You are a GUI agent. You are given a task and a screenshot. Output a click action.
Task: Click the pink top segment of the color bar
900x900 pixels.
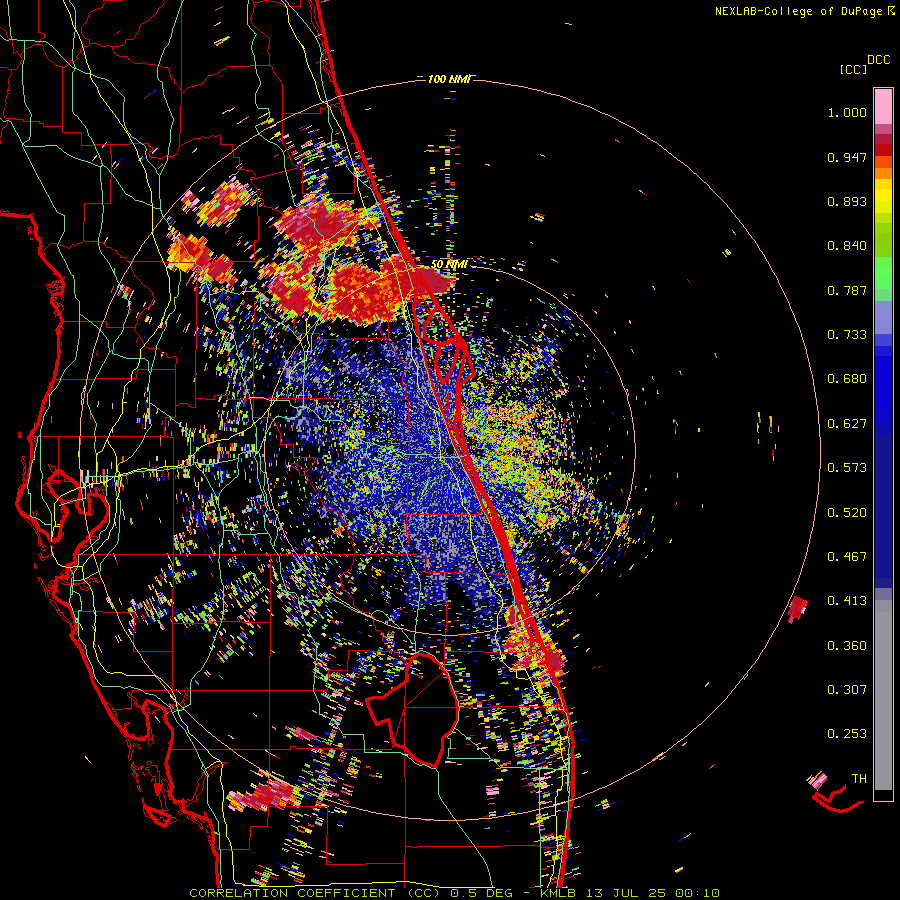click(x=883, y=106)
